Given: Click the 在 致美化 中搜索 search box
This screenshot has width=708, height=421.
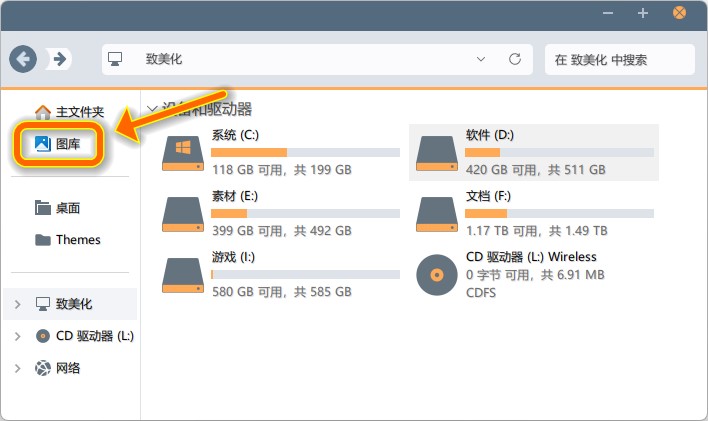Looking at the screenshot, I should tap(618, 59).
